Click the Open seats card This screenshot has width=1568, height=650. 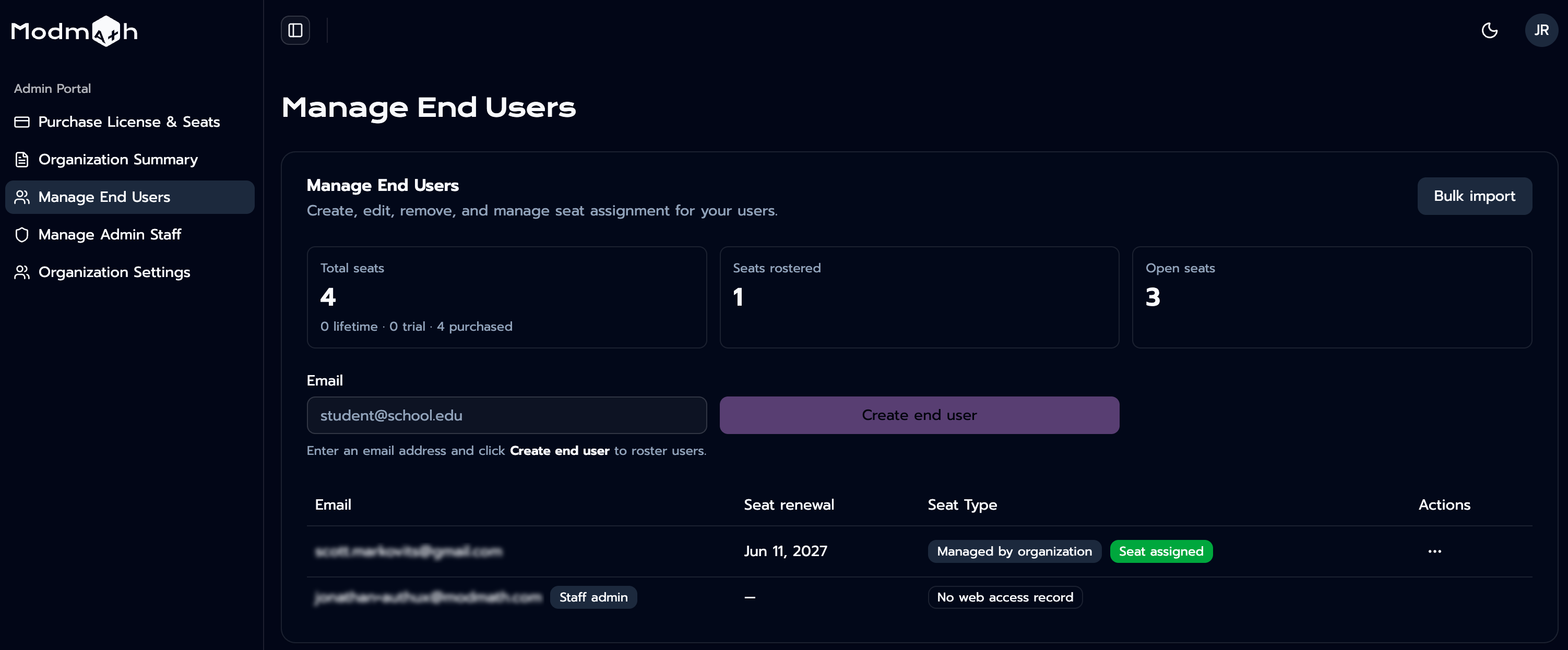(1331, 297)
